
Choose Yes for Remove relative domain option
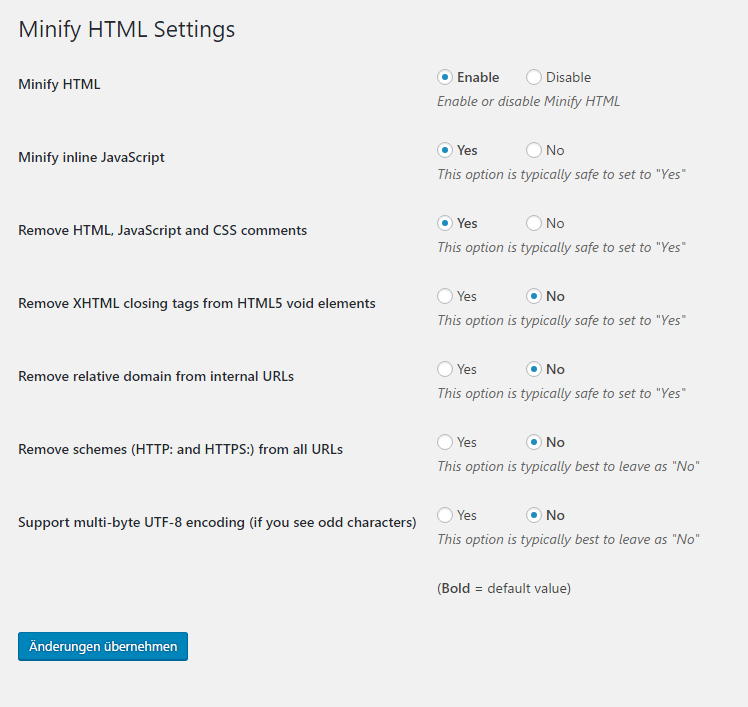[445, 369]
